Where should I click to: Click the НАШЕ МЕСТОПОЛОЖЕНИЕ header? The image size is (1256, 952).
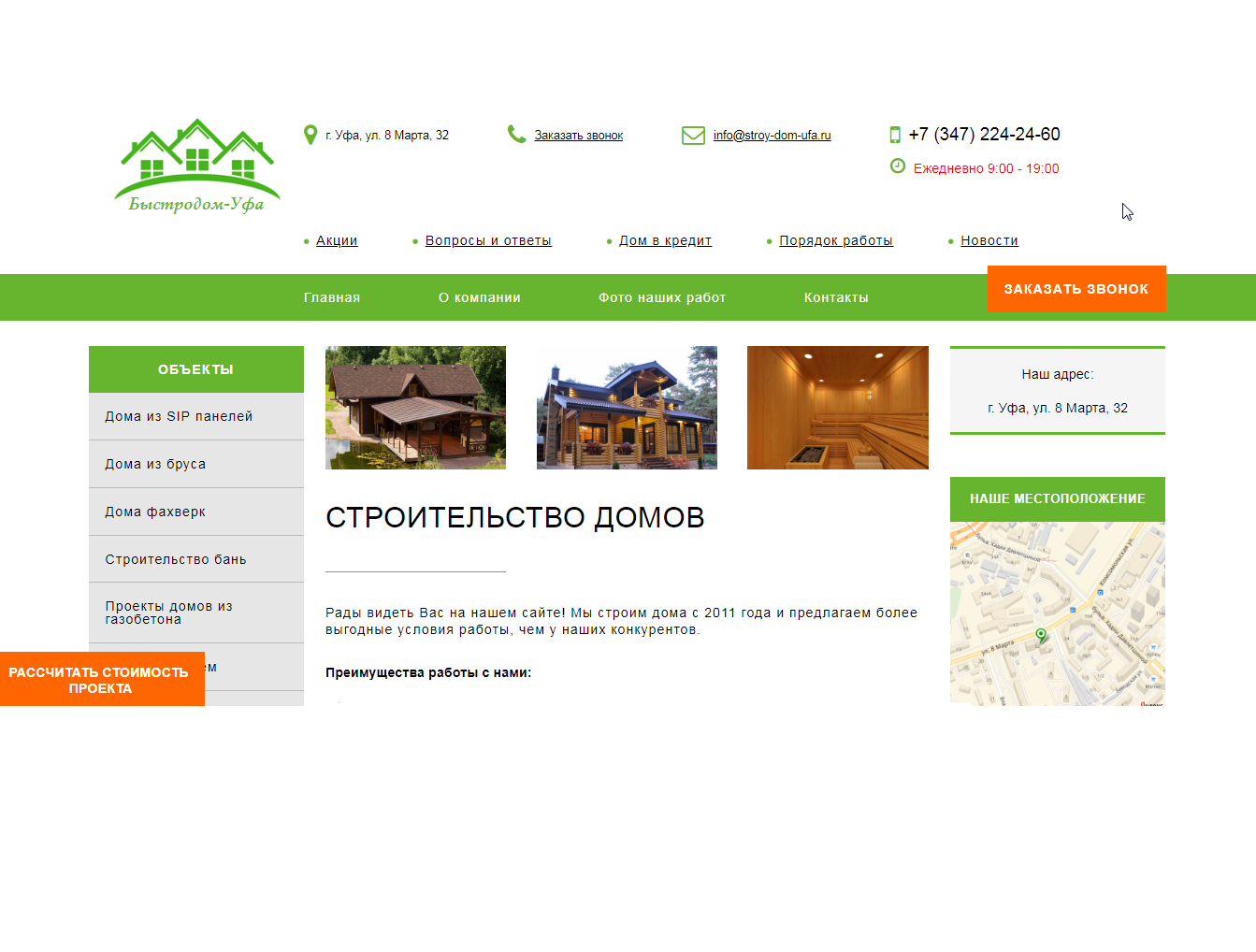coord(1058,499)
